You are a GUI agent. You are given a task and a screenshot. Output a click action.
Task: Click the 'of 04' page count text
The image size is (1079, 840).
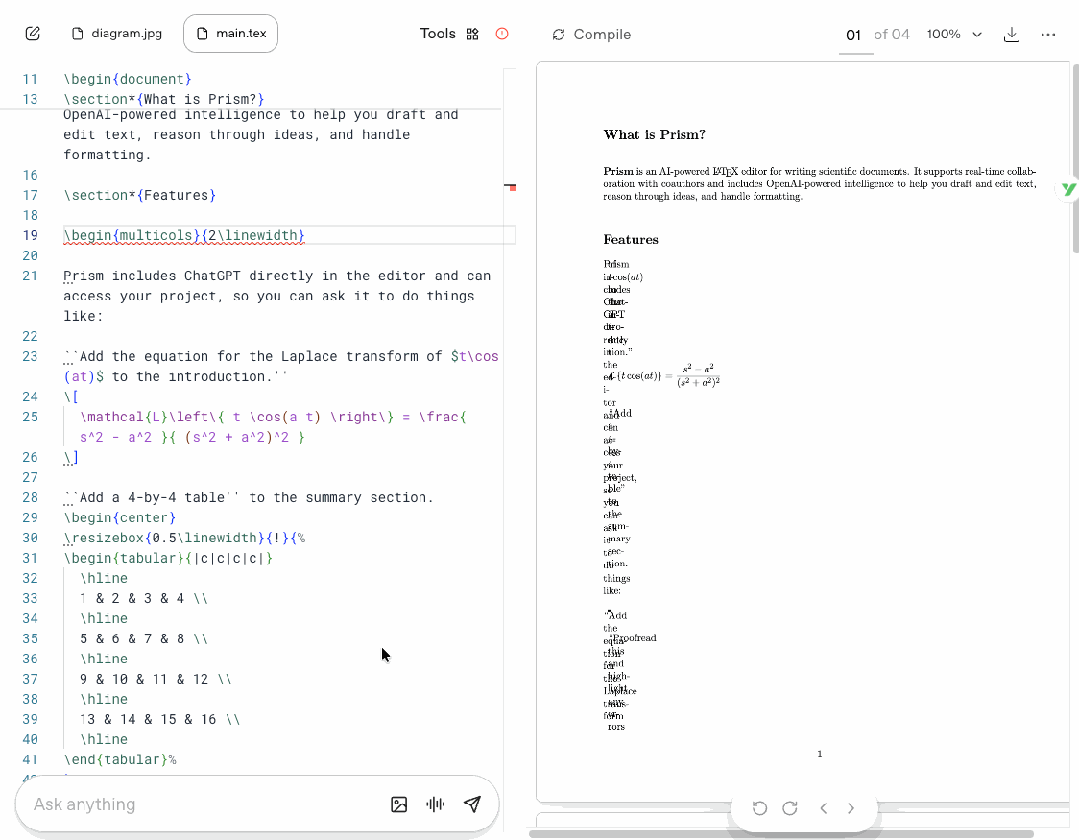892,34
